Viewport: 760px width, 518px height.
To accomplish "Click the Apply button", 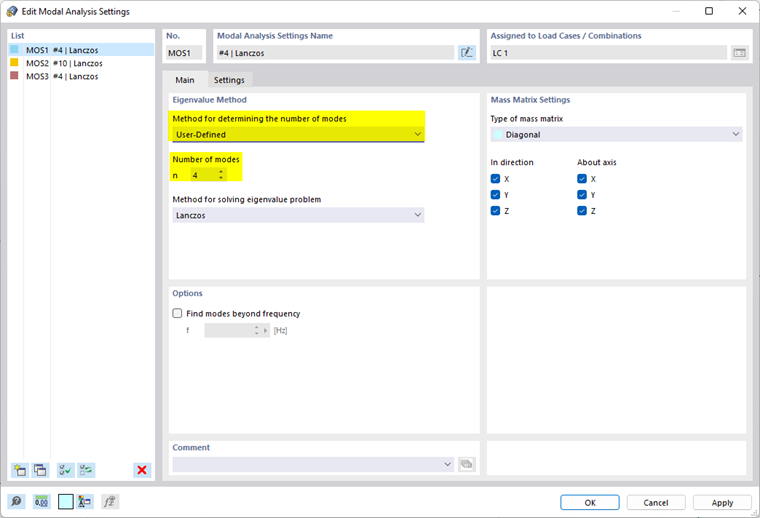I will click(x=722, y=502).
